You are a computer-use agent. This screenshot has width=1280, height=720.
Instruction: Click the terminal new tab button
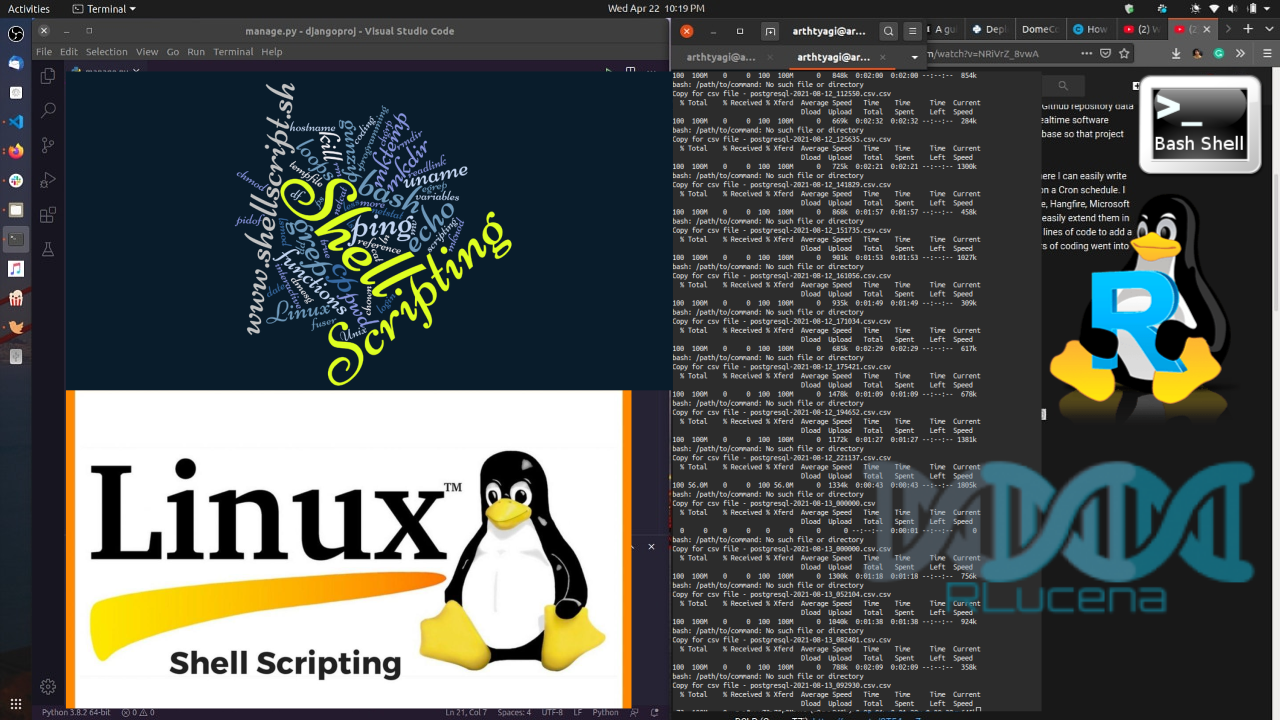click(x=769, y=31)
